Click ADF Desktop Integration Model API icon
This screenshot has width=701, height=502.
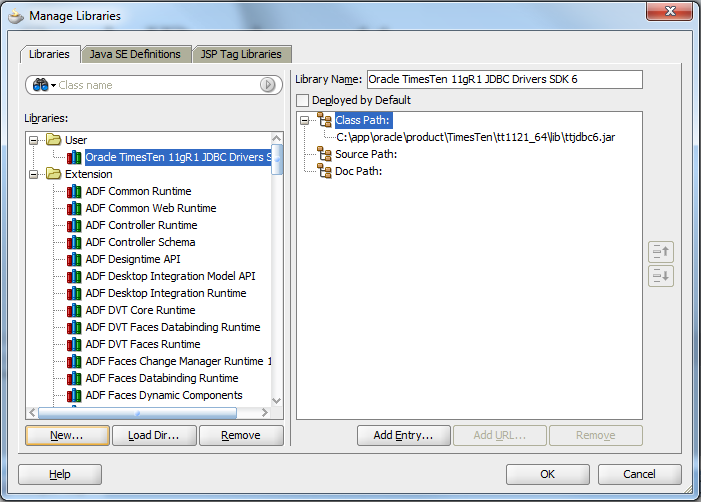point(74,276)
